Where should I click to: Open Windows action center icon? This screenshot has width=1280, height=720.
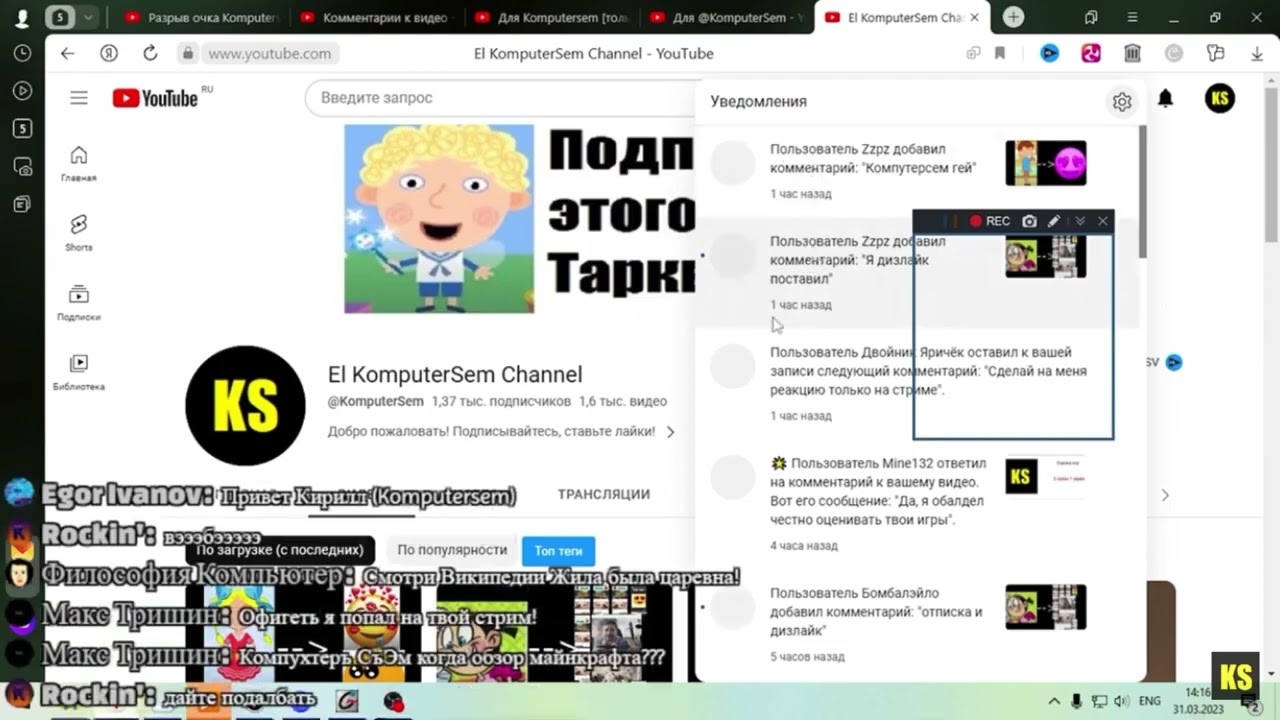(x=1250, y=705)
